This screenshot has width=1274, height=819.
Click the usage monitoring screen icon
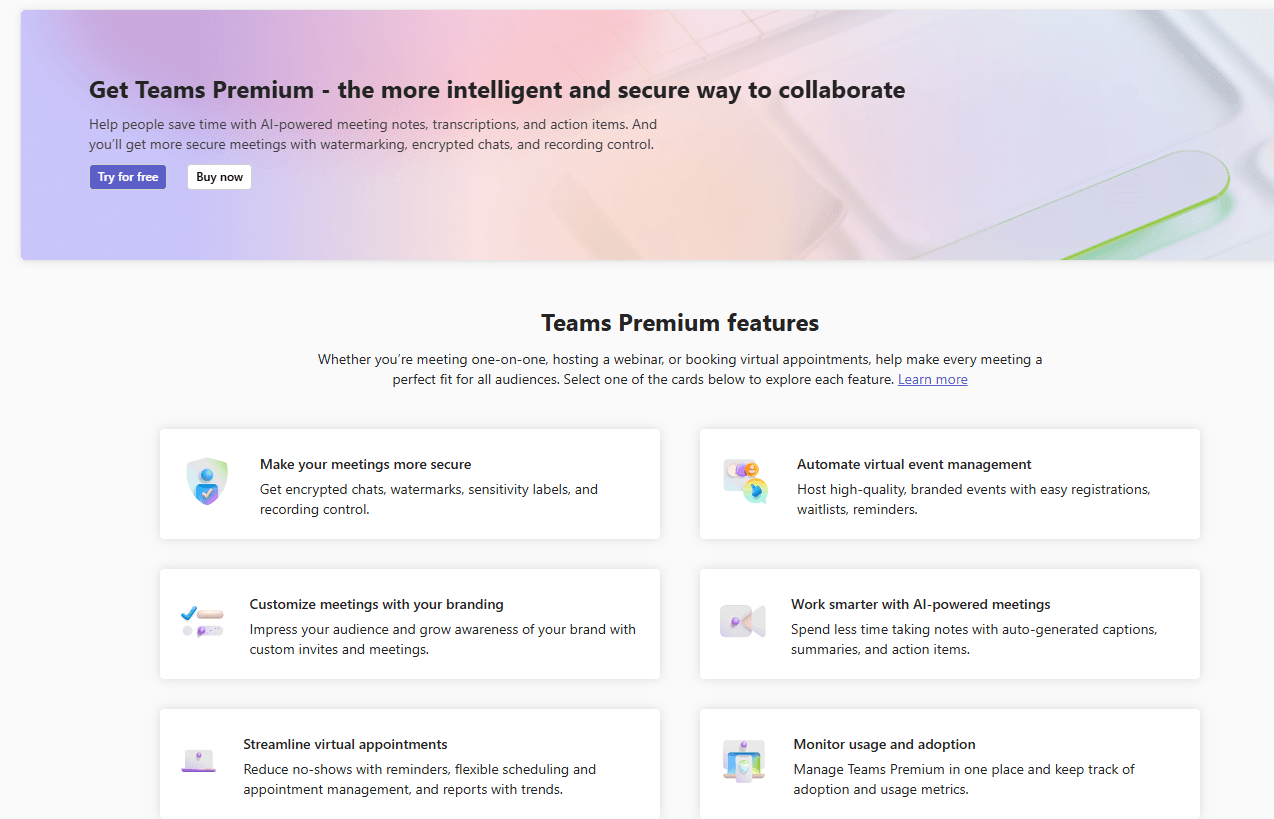coord(744,758)
